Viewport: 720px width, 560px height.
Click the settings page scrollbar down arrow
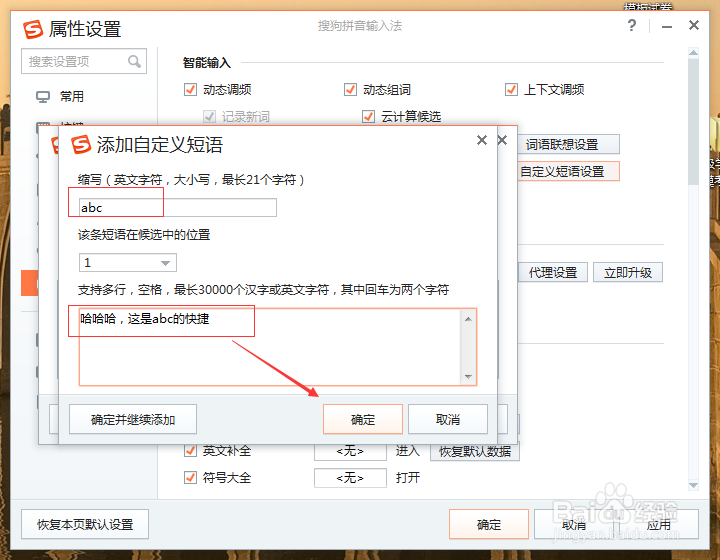693,485
